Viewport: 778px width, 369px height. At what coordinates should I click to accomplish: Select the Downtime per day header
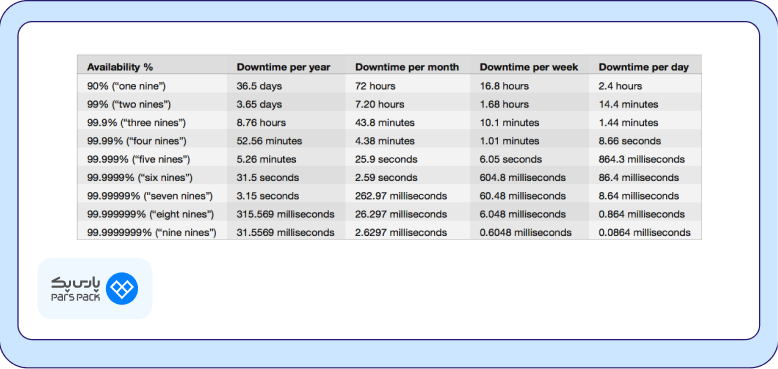pos(644,67)
